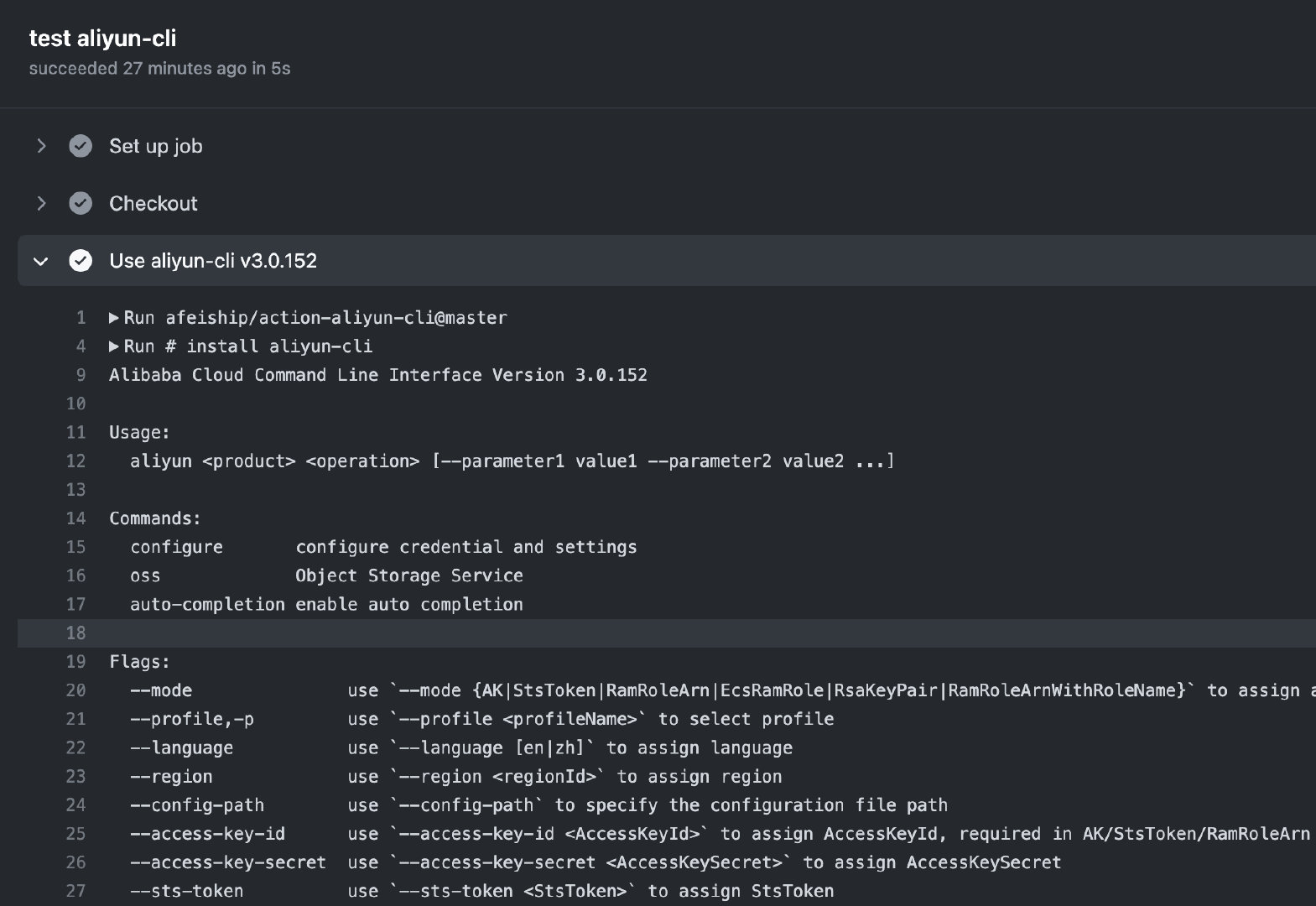Image resolution: width=1316 pixels, height=906 pixels.
Task: Click the '--region' flag name
Action: [171, 776]
